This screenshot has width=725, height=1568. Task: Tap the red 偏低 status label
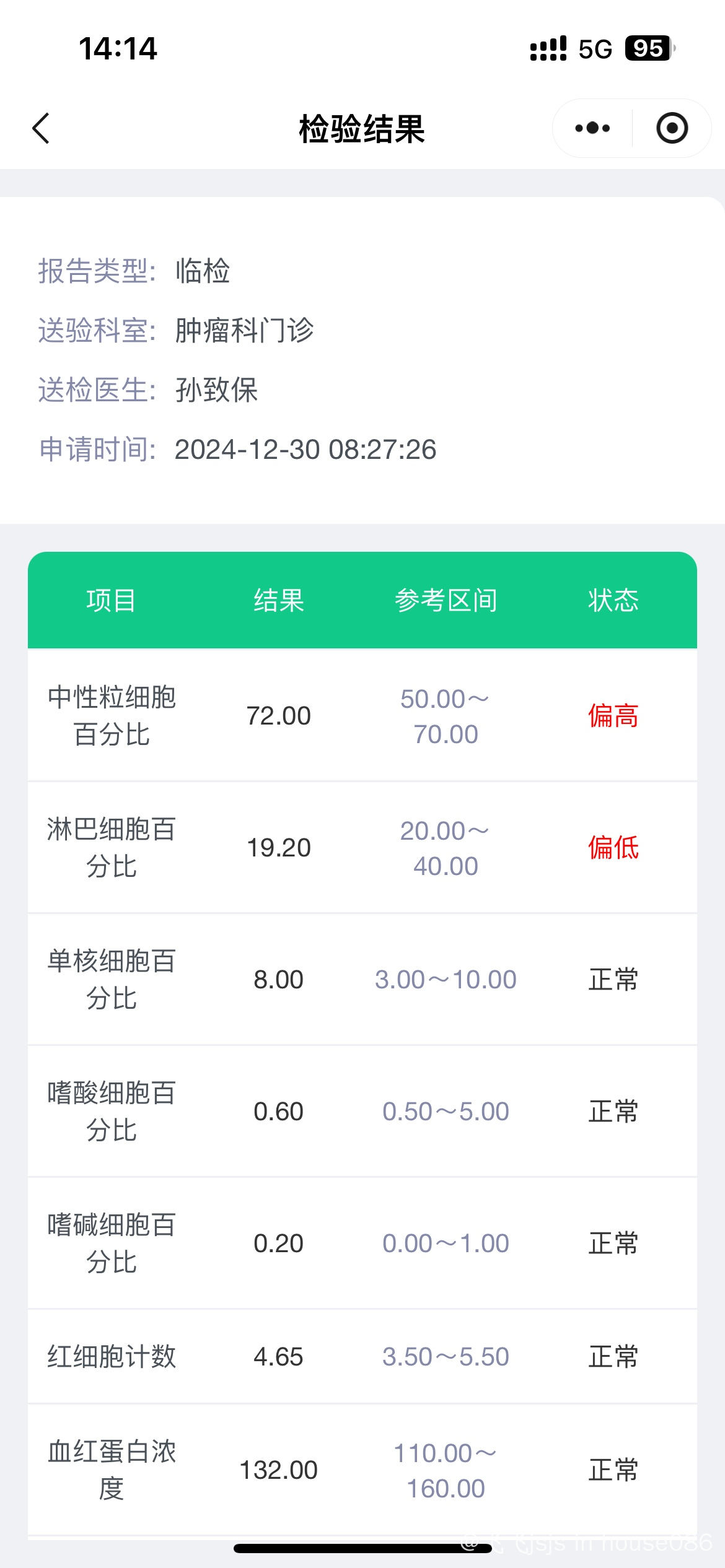coord(613,848)
